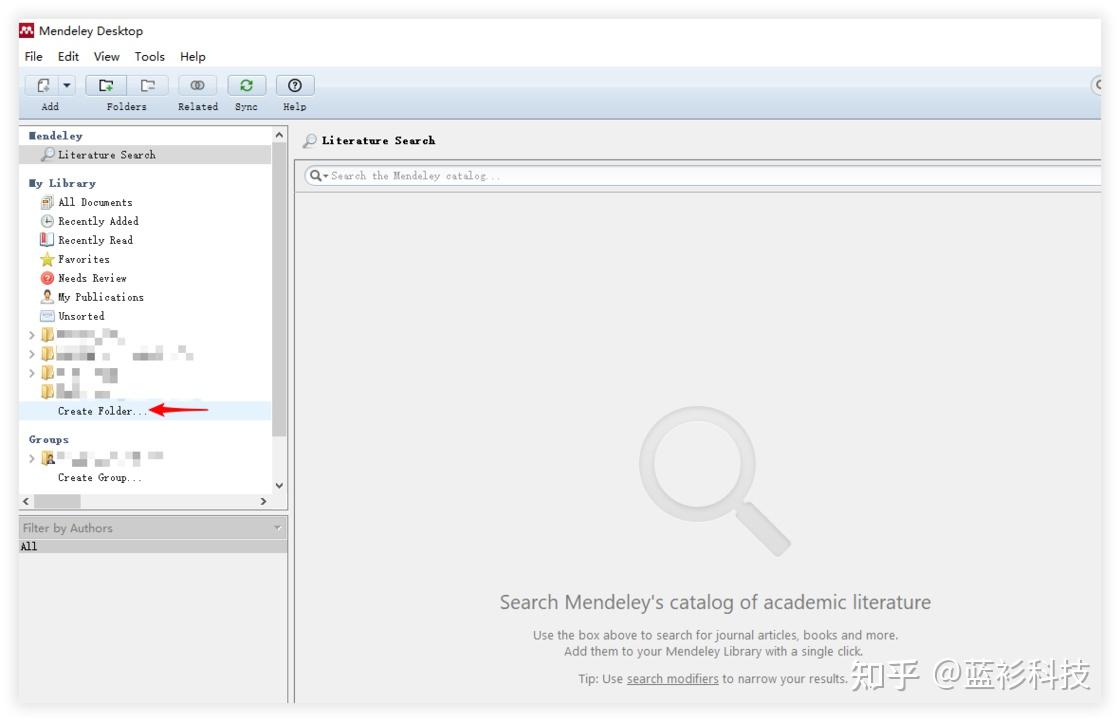Image resolution: width=1120 pixels, height=722 pixels.
Task: Select the fourth blurred folder icon
Action: (47, 391)
